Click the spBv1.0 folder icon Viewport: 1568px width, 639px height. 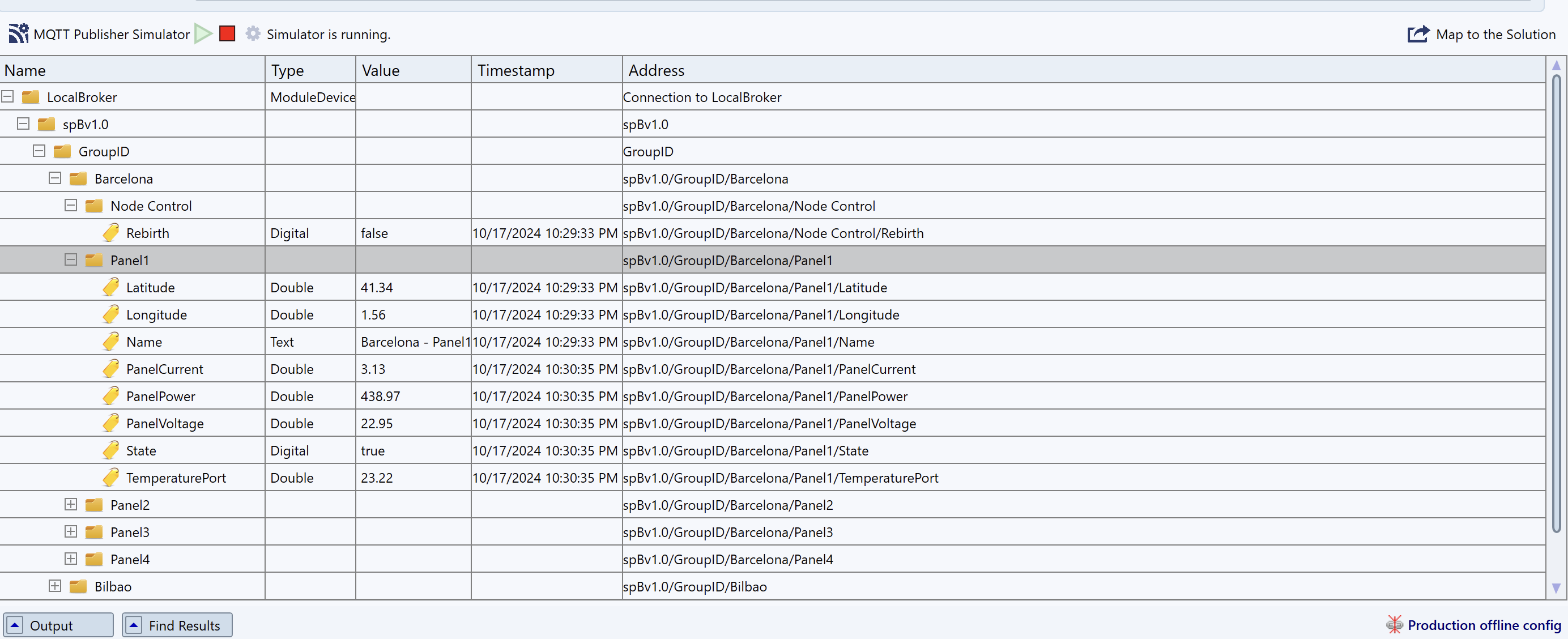(x=46, y=125)
